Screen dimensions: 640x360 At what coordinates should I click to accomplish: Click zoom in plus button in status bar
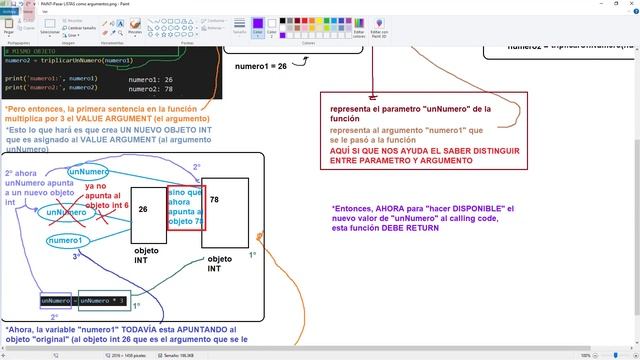635,356
